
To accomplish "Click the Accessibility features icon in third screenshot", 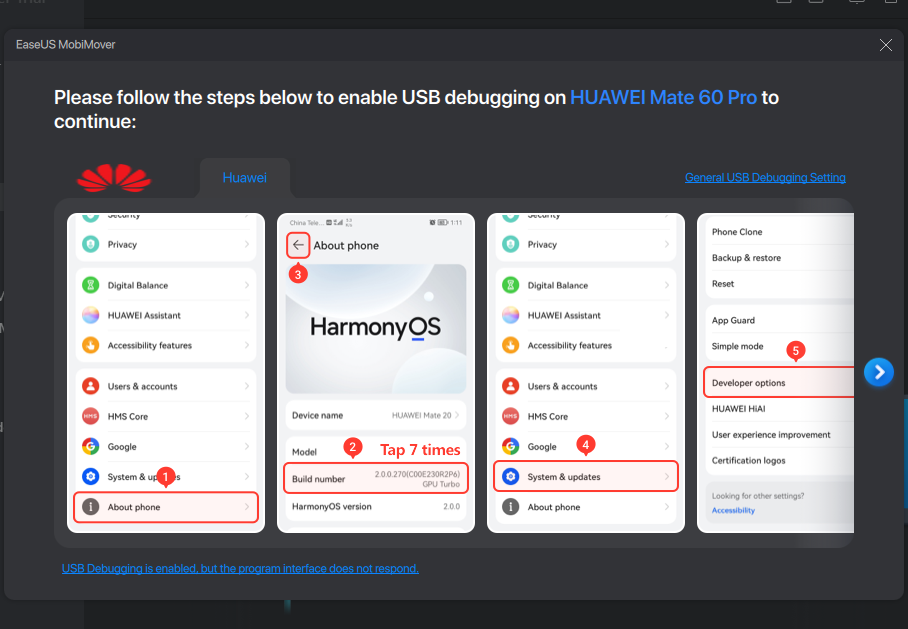I will coord(511,346).
